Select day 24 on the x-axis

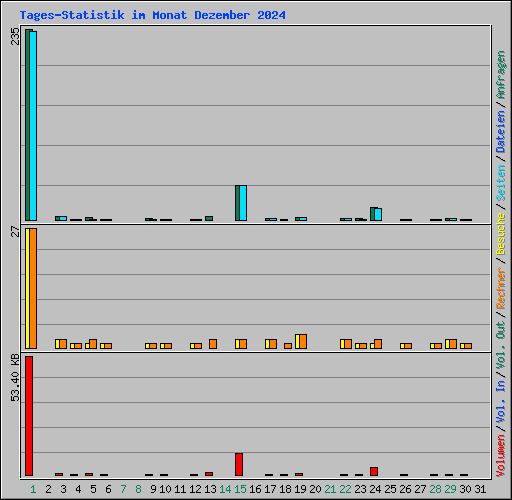click(x=375, y=489)
